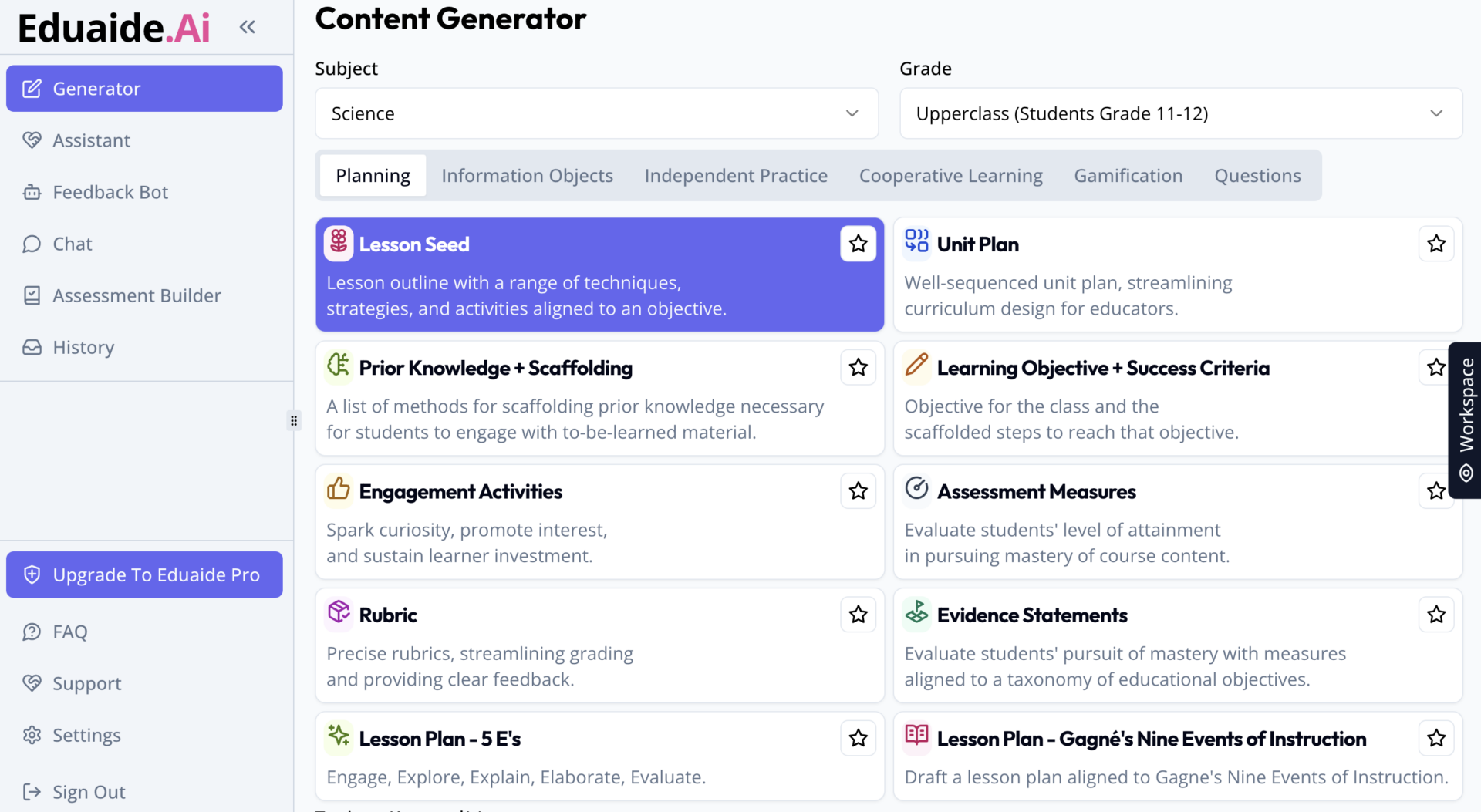Sign Out of Eduaide
Image resolution: width=1481 pixels, height=812 pixels.
pos(88,791)
